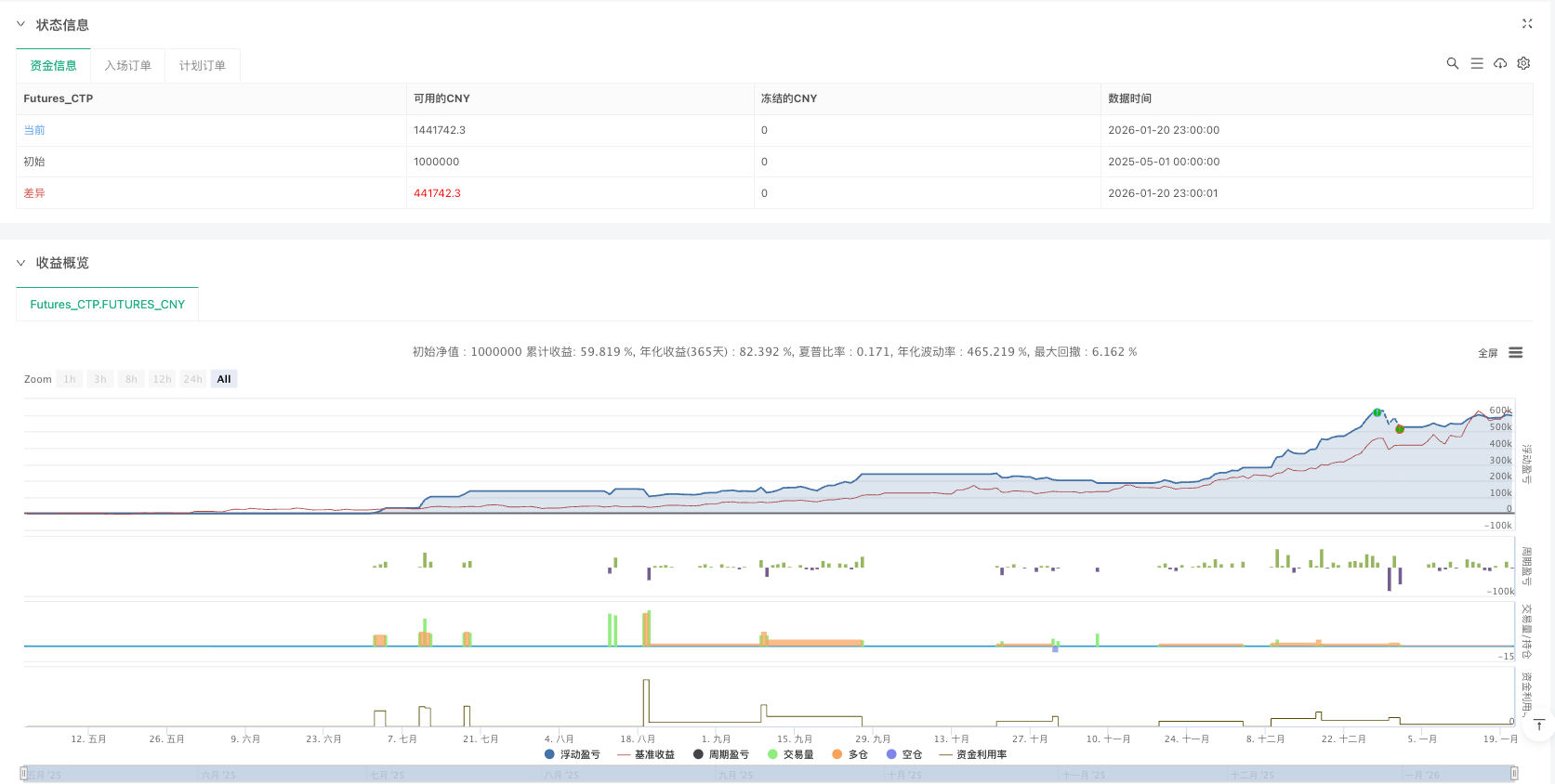Select the All zoom button

click(x=223, y=379)
